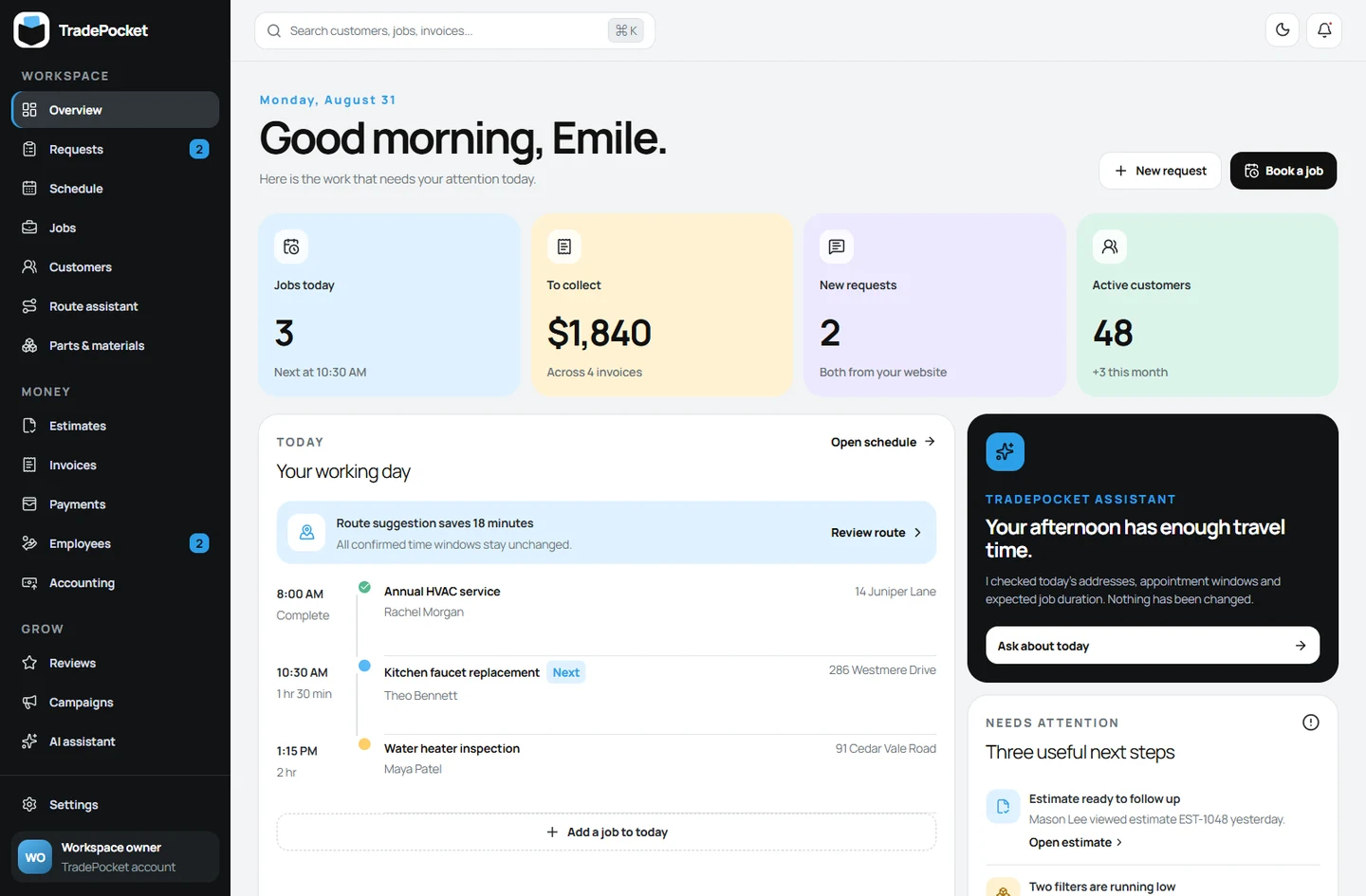Click the New requests message icon
The image size is (1366, 896).
(x=837, y=247)
